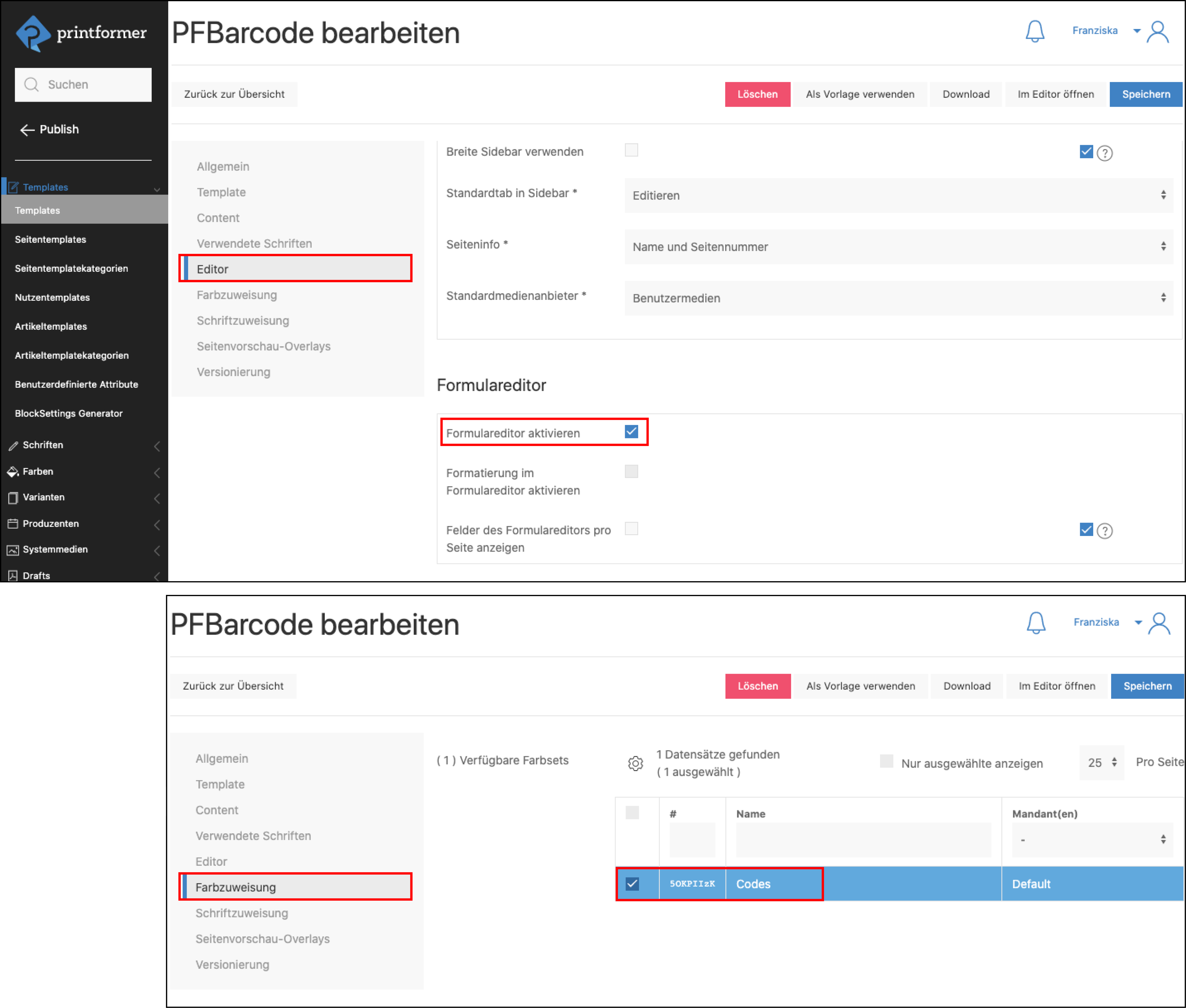Click the Farben paint bucket icon
This screenshot has height=1008, width=1186.
click(x=13, y=471)
